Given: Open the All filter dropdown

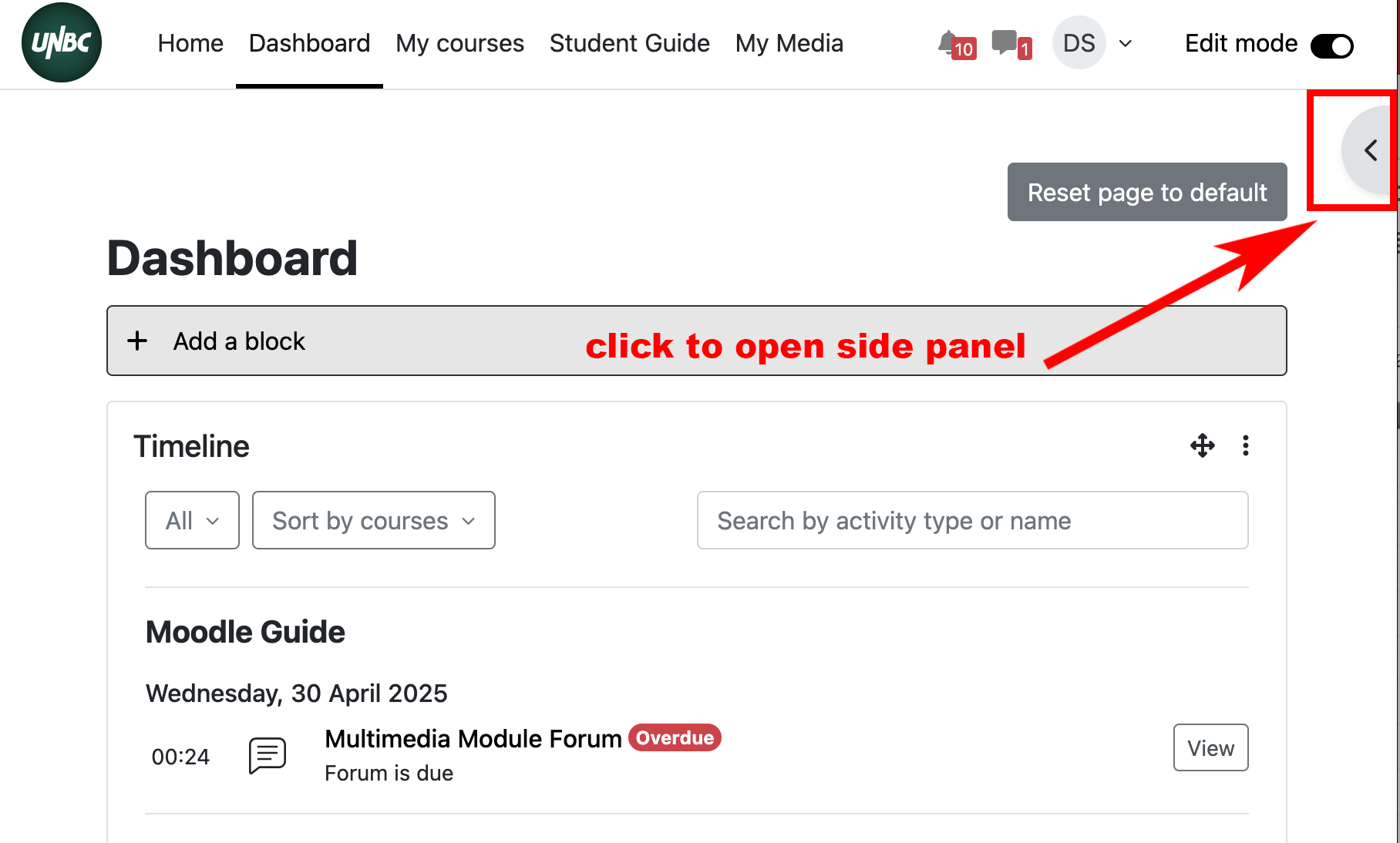Looking at the screenshot, I should (192, 520).
